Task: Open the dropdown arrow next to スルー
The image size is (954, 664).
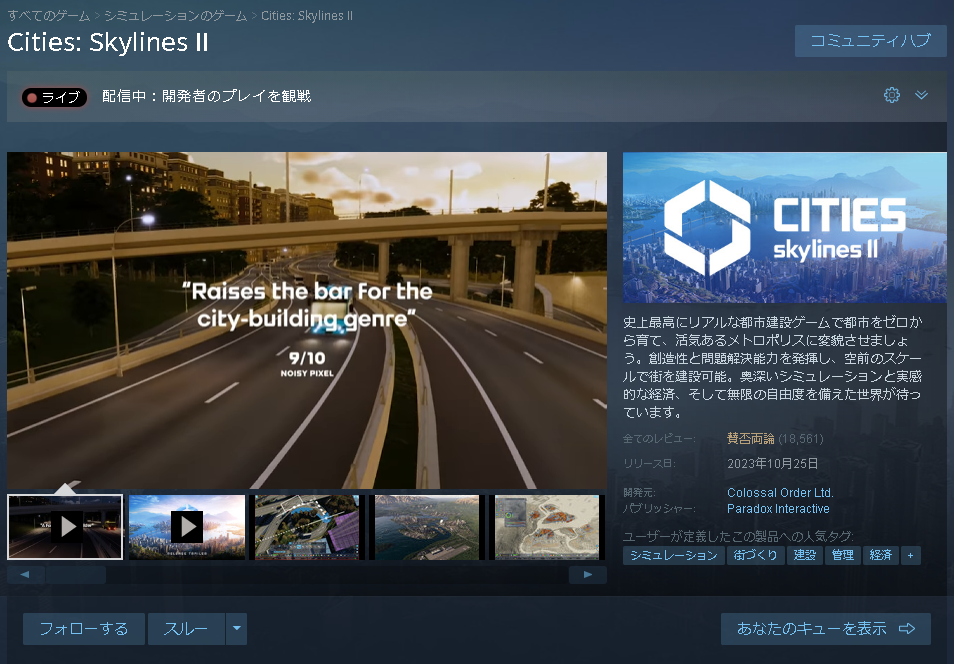Action: [x=235, y=629]
